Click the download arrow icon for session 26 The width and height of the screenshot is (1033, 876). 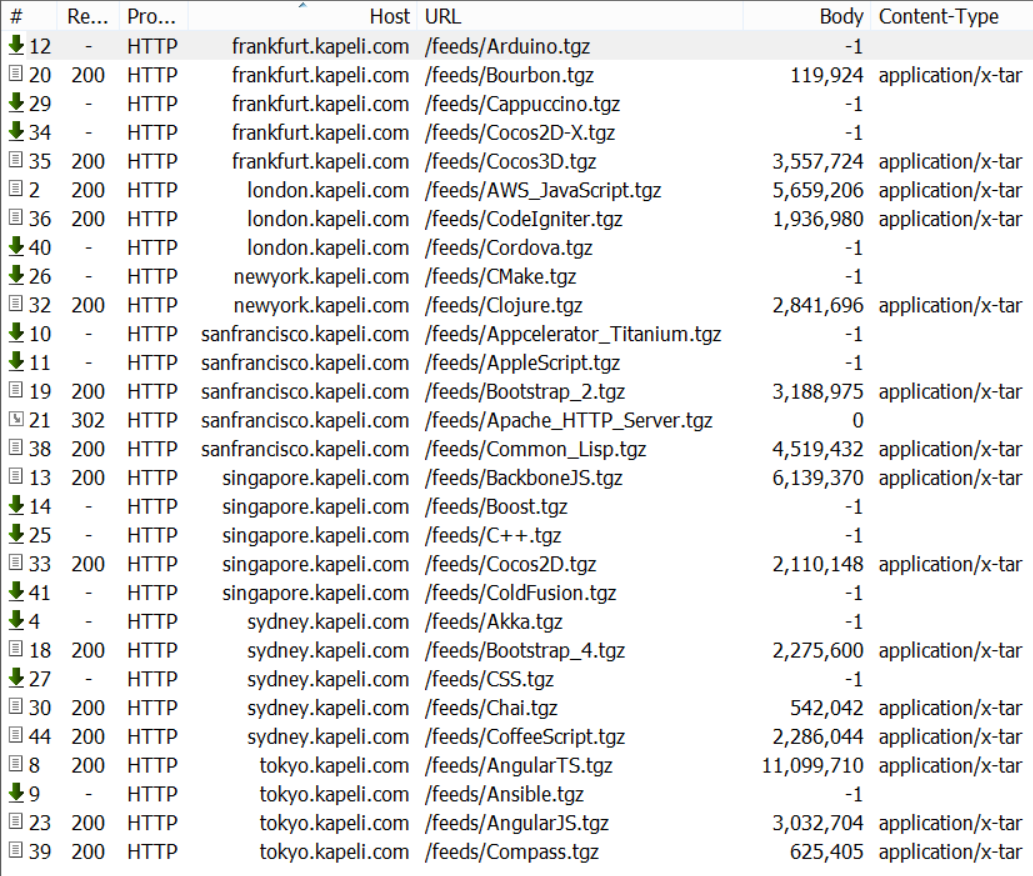tap(16, 275)
